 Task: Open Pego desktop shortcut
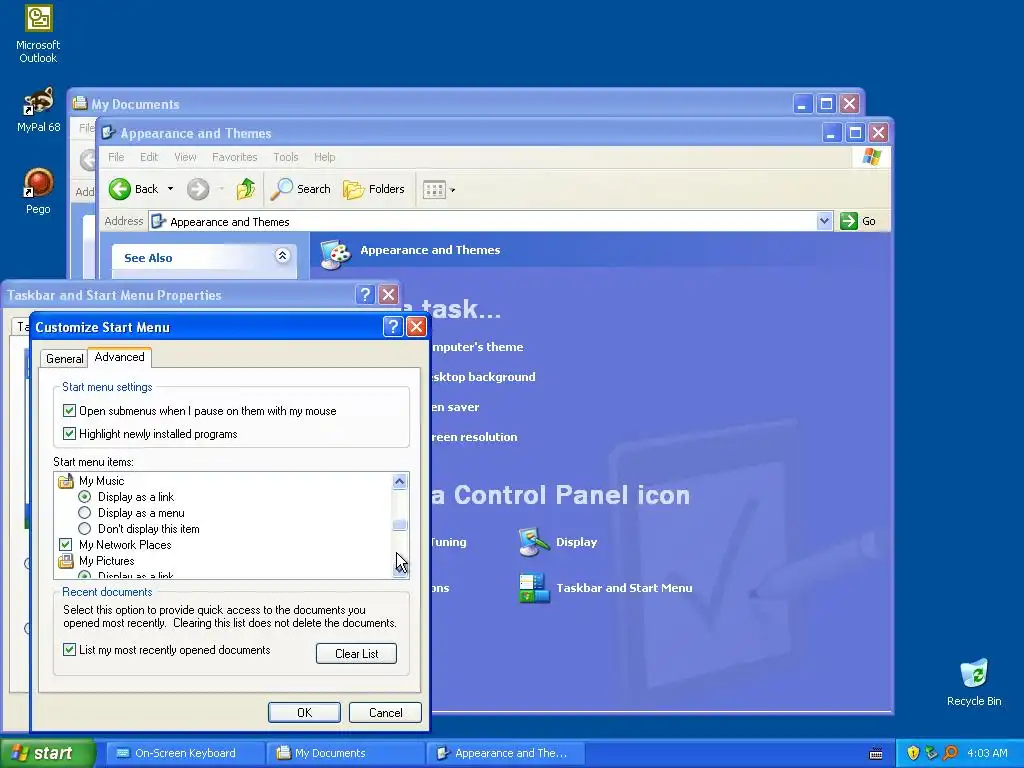click(38, 191)
